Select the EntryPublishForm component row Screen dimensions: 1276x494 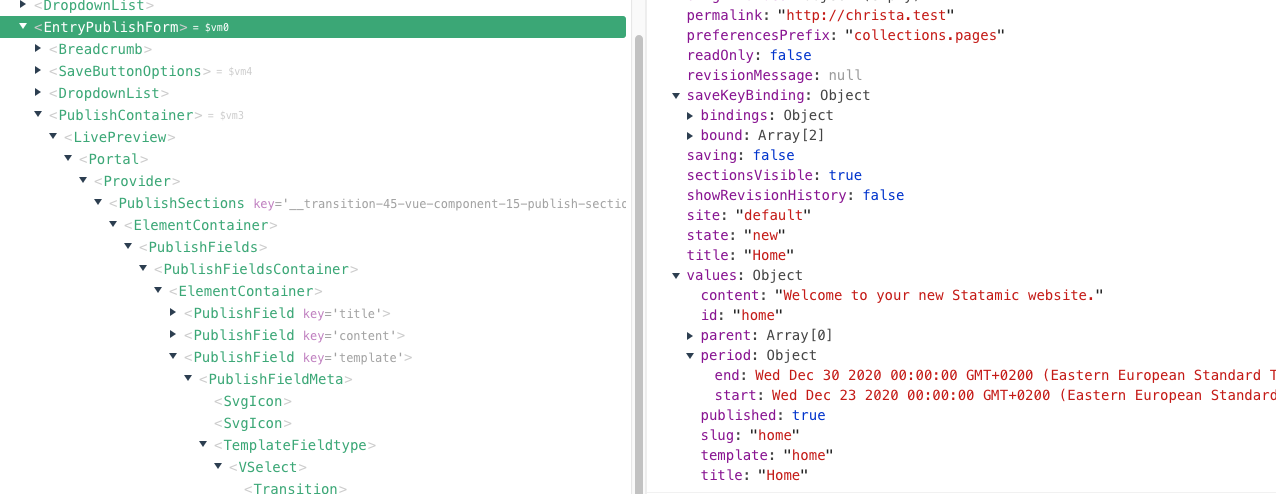tap(313, 27)
